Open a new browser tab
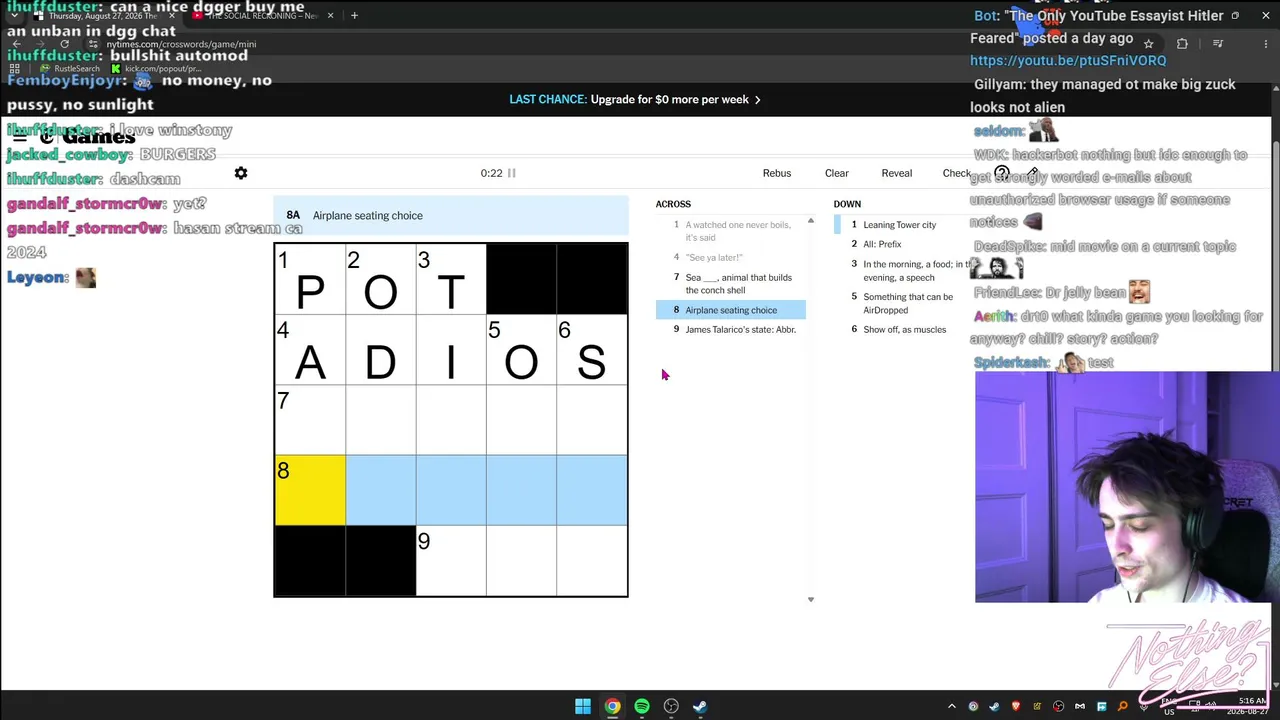 (x=354, y=16)
